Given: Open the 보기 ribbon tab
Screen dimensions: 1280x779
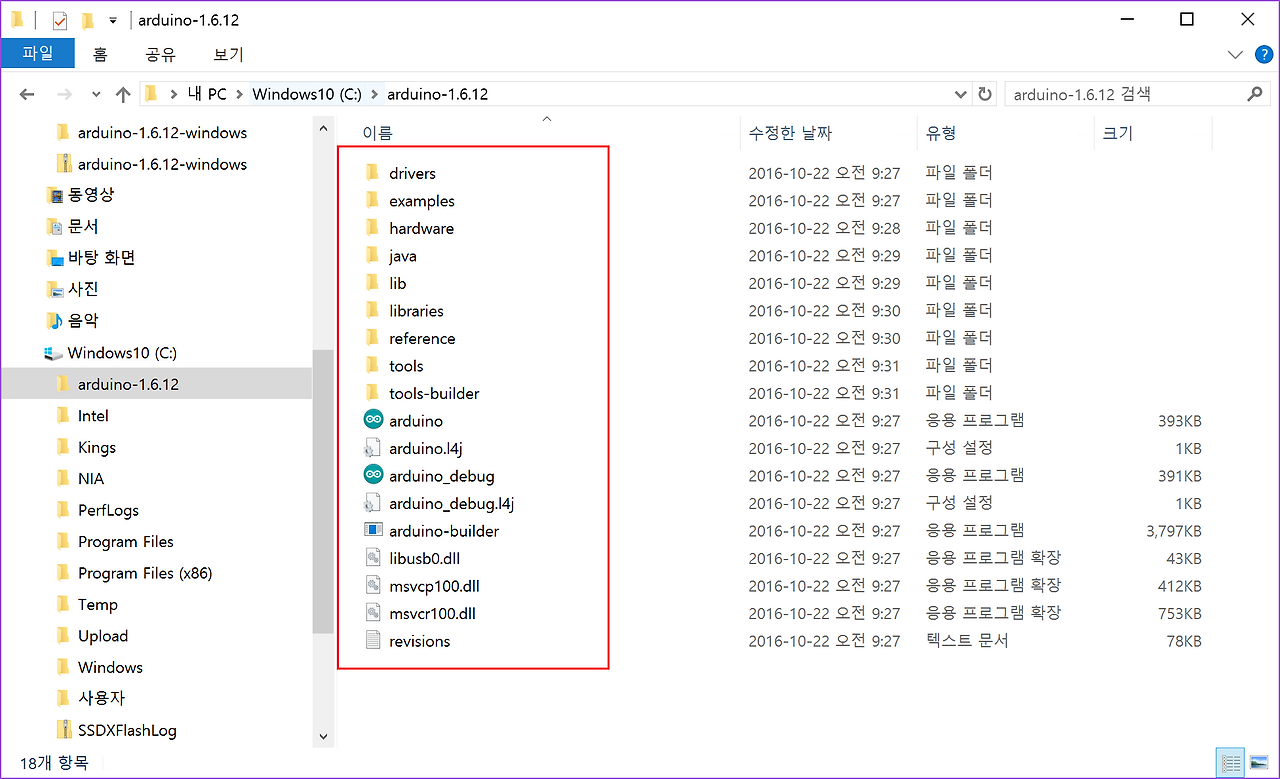Looking at the screenshot, I should pos(229,54).
